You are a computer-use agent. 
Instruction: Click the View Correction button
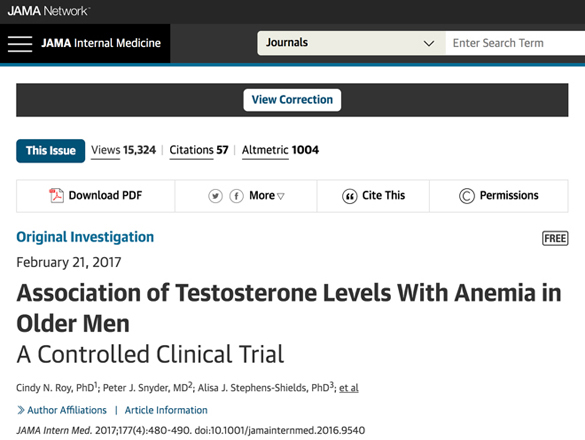(x=292, y=100)
